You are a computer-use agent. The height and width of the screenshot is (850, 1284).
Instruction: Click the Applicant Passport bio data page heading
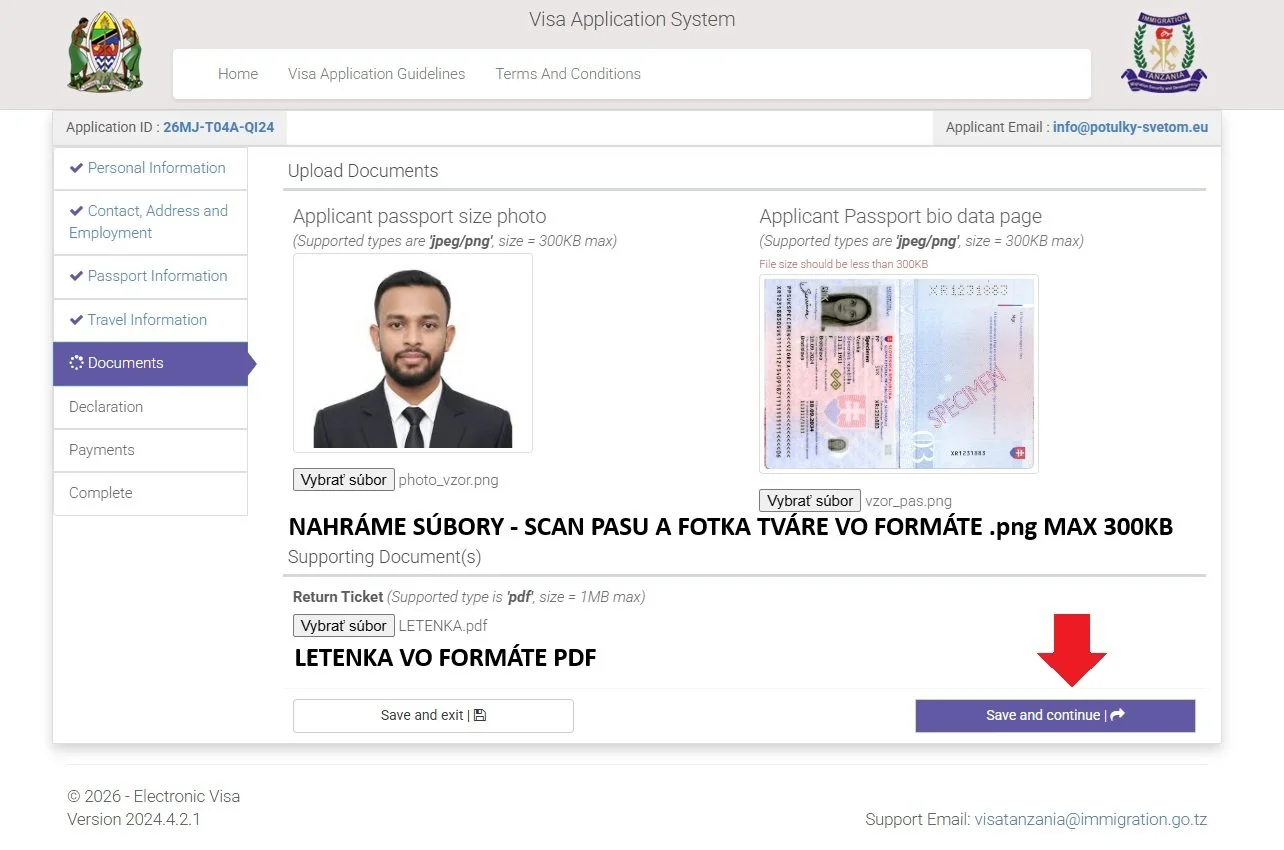coord(901,216)
